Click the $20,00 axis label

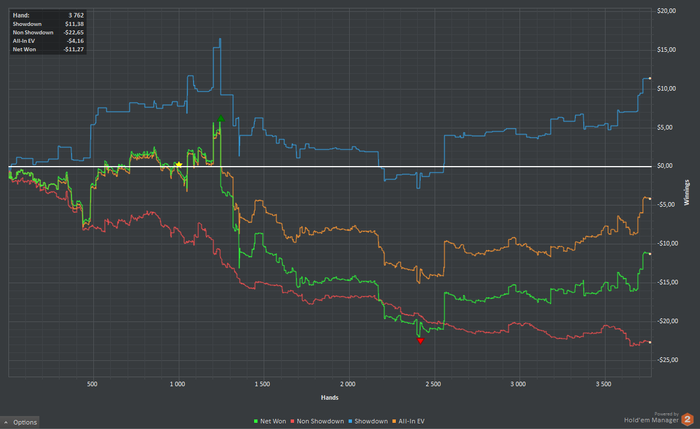click(x=667, y=11)
